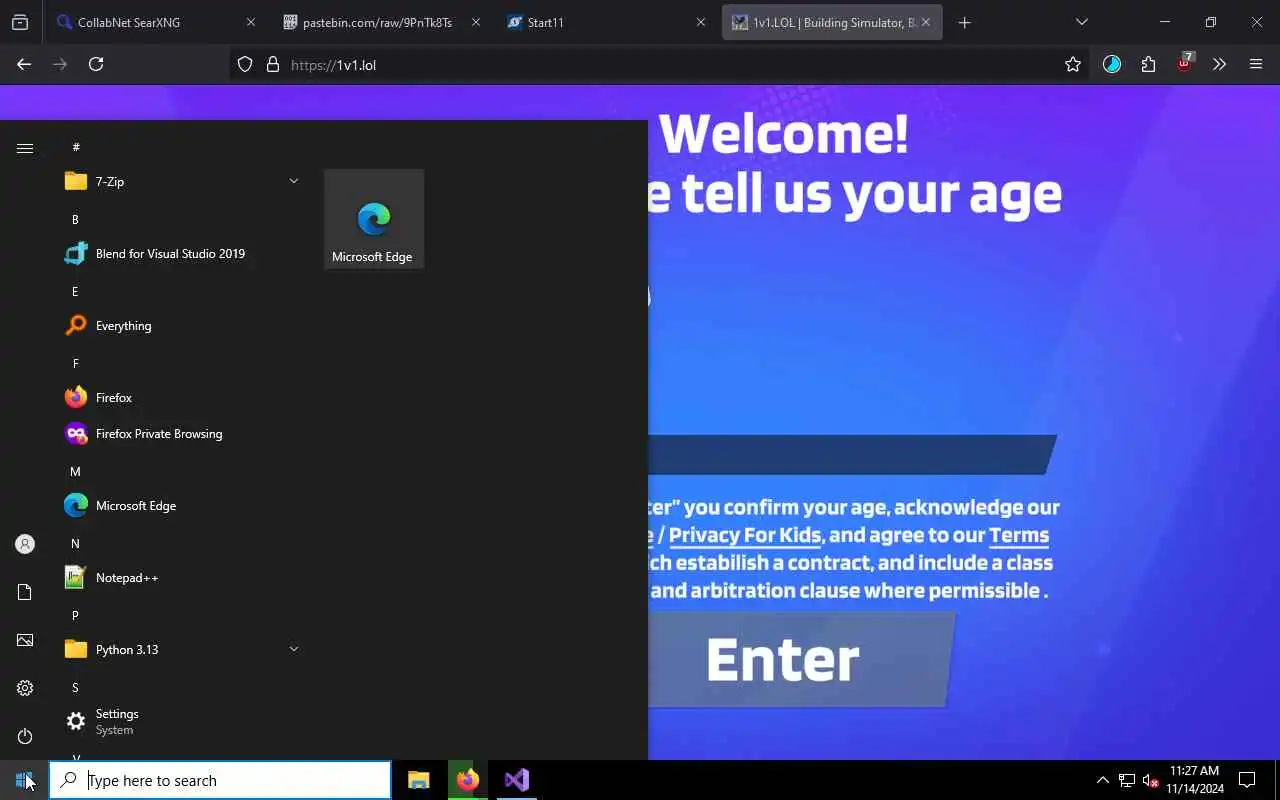This screenshot has width=1280, height=800.
Task: Click the letter F group header
Action: coord(75,363)
